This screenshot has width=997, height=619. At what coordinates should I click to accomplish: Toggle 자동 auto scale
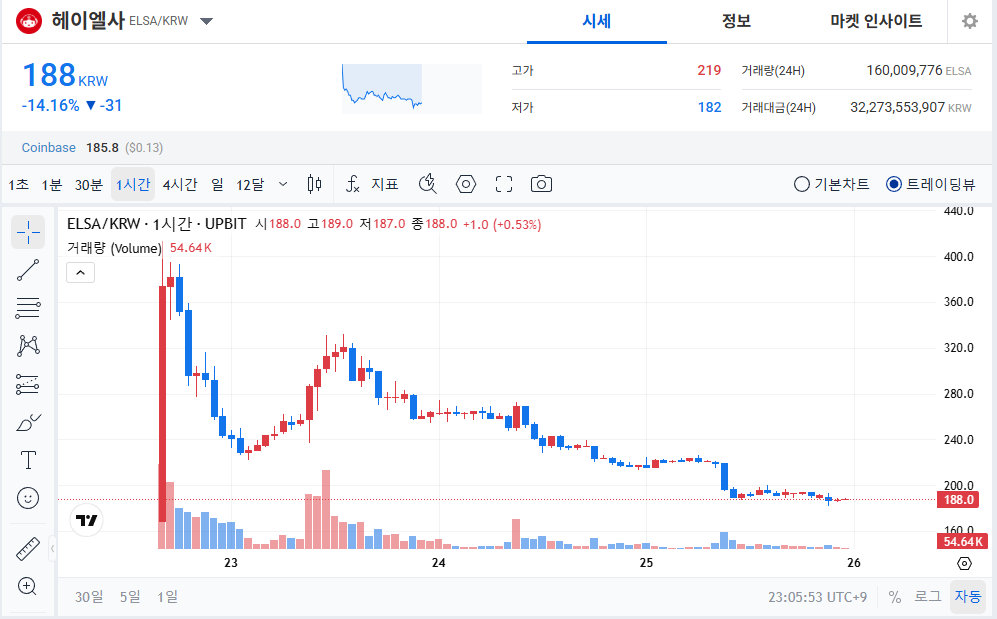(968, 597)
